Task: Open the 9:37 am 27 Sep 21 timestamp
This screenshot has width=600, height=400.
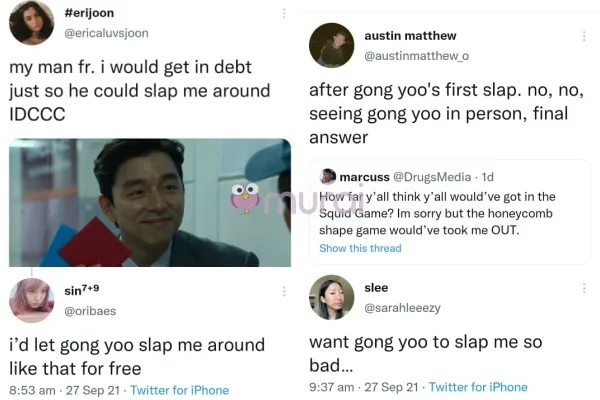Action: (x=364, y=387)
